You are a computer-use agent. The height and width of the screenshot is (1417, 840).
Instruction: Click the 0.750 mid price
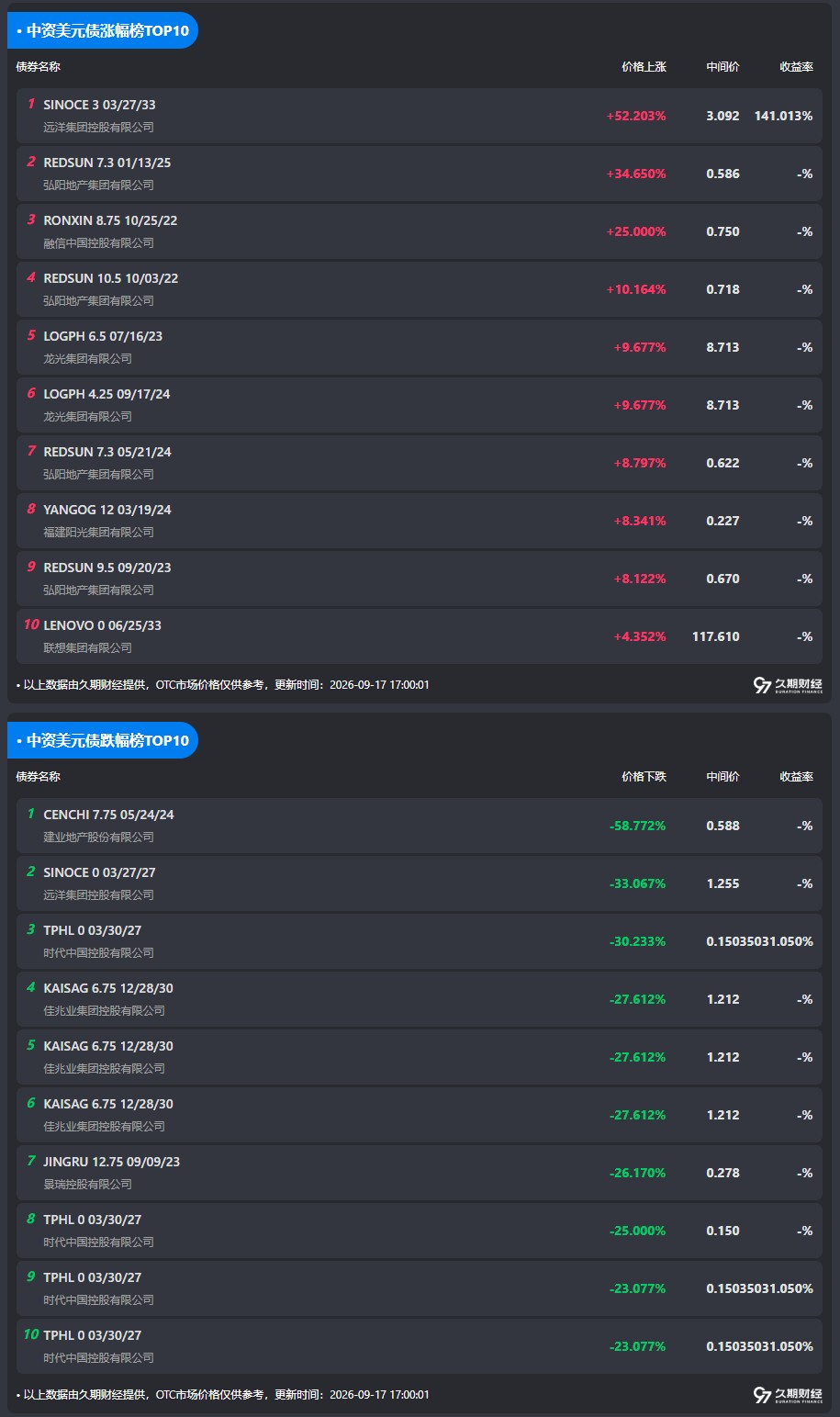[722, 231]
